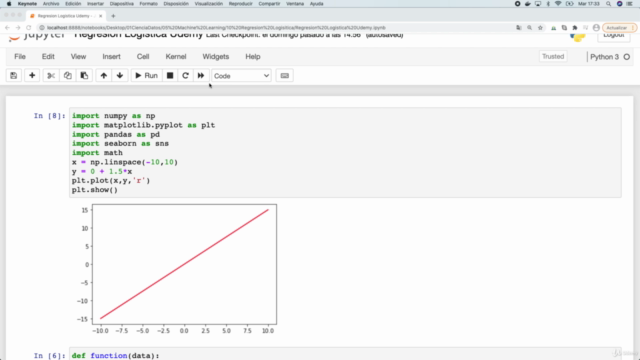
Task: Open the Notification Center icon
Action: point(630,4)
